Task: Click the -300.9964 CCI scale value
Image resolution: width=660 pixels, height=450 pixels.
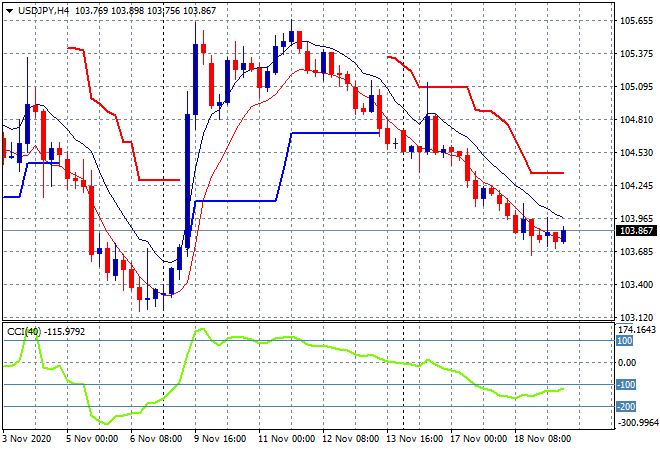Action: click(636, 423)
